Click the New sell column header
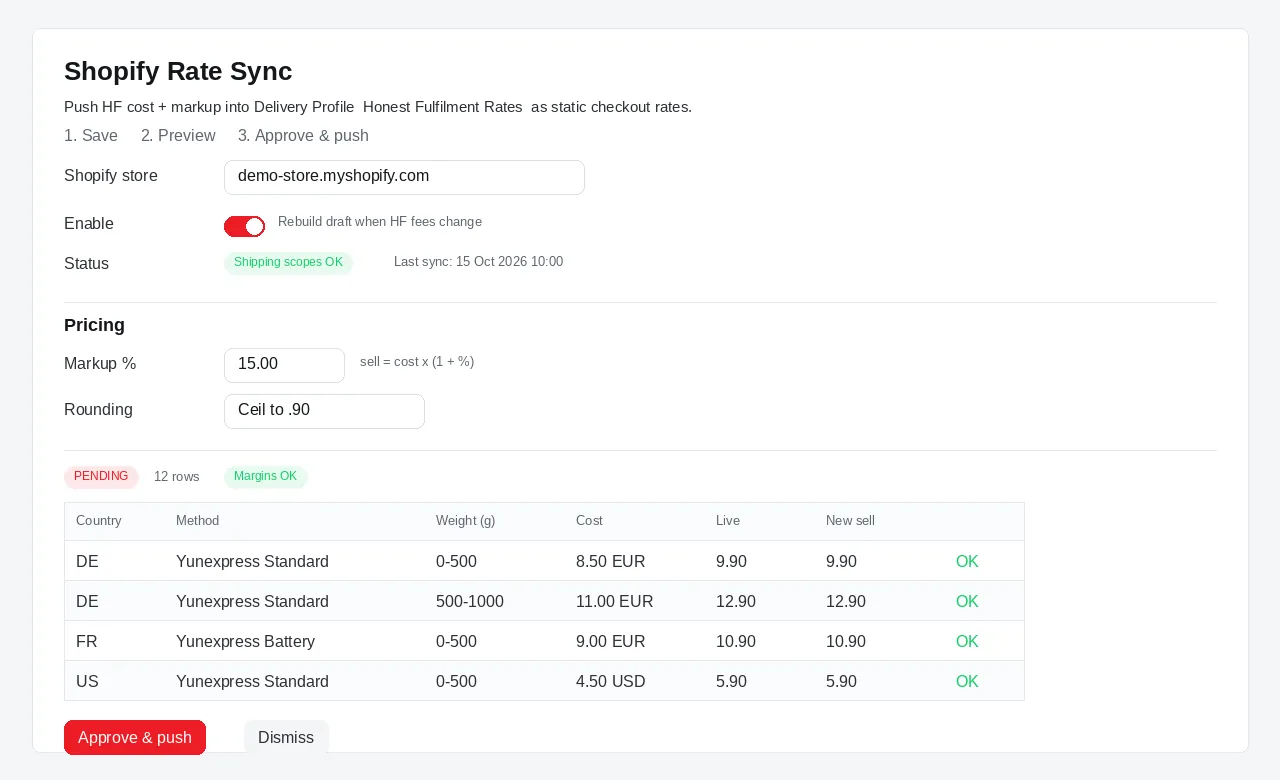 [x=850, y=521]
